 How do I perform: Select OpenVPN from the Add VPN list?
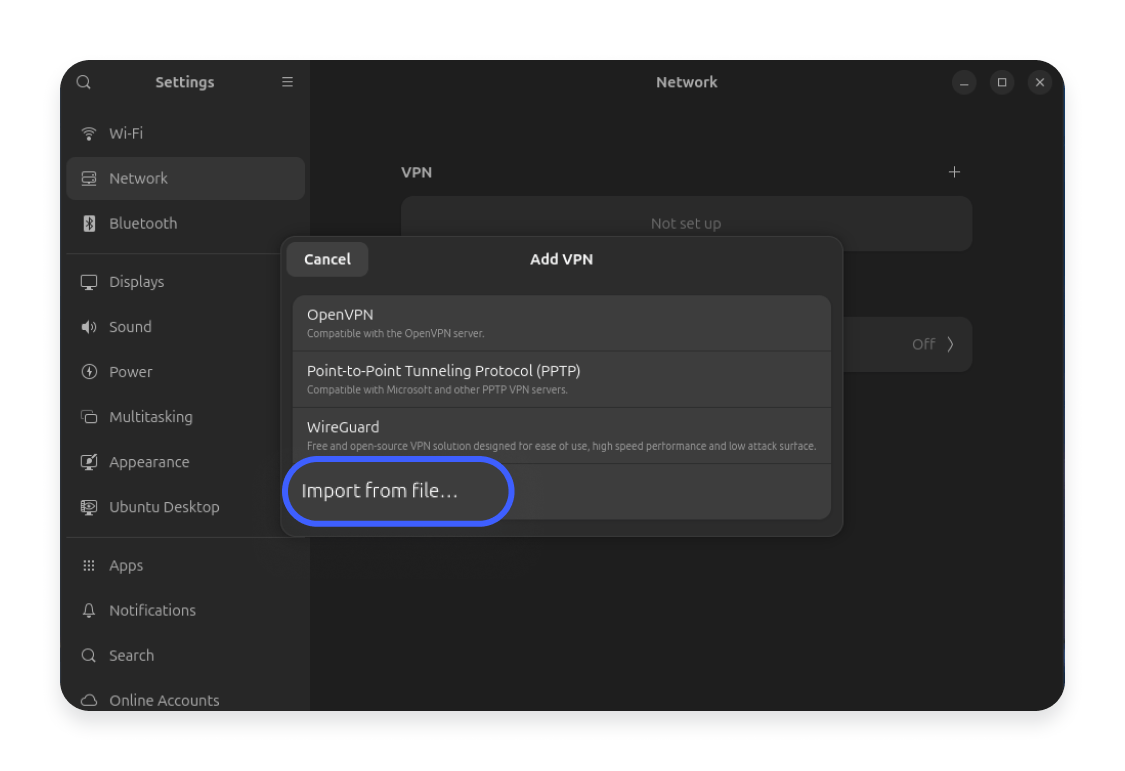coord(561,321)
